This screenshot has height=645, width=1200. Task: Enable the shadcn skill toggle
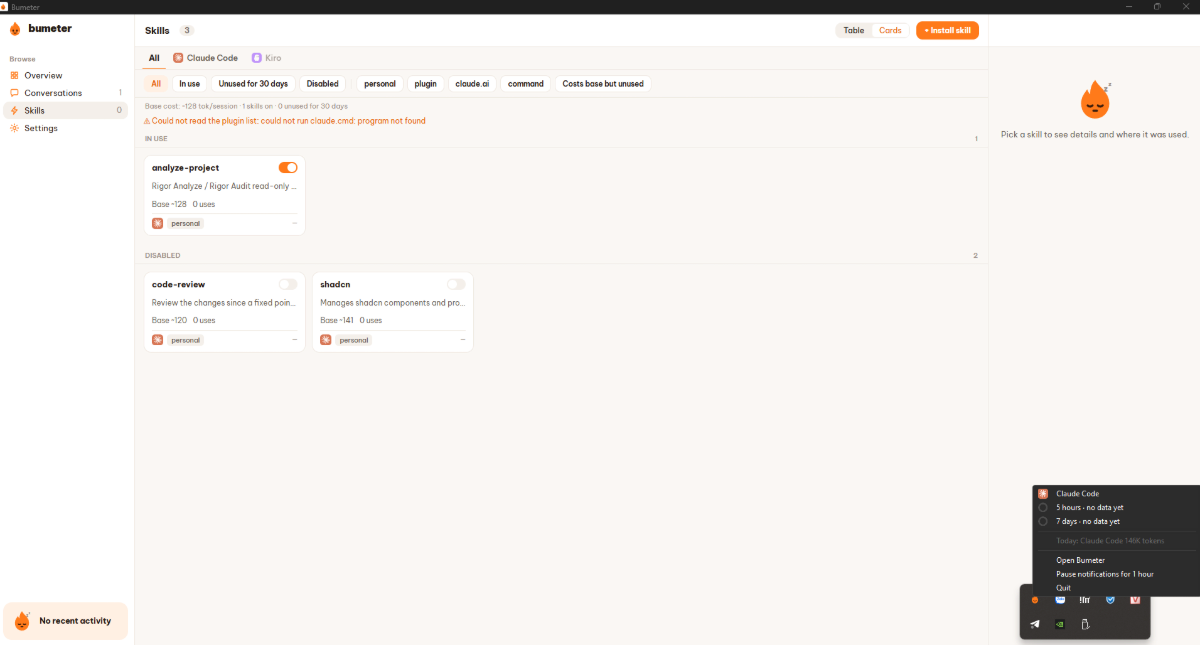[x=456, y=284]
